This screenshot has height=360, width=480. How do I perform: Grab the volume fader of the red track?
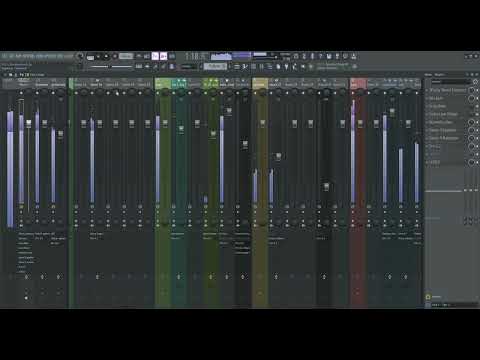coord(360,124)
